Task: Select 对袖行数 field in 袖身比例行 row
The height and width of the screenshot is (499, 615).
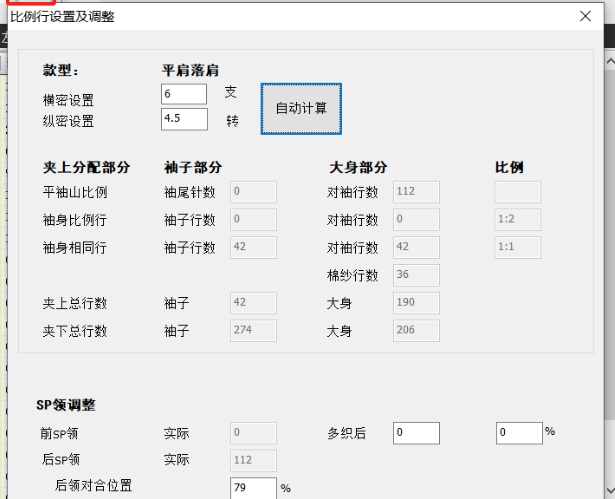Action: (416, 219)
